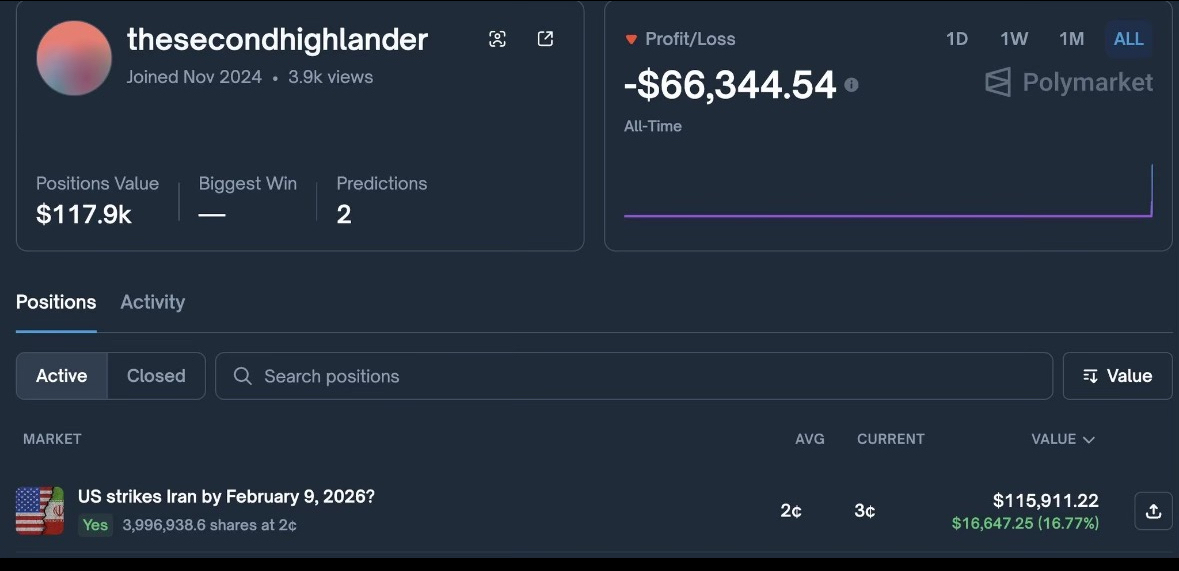Select the ALL time range
This screenshot has height=571, width=1179.
point(1128,39)
